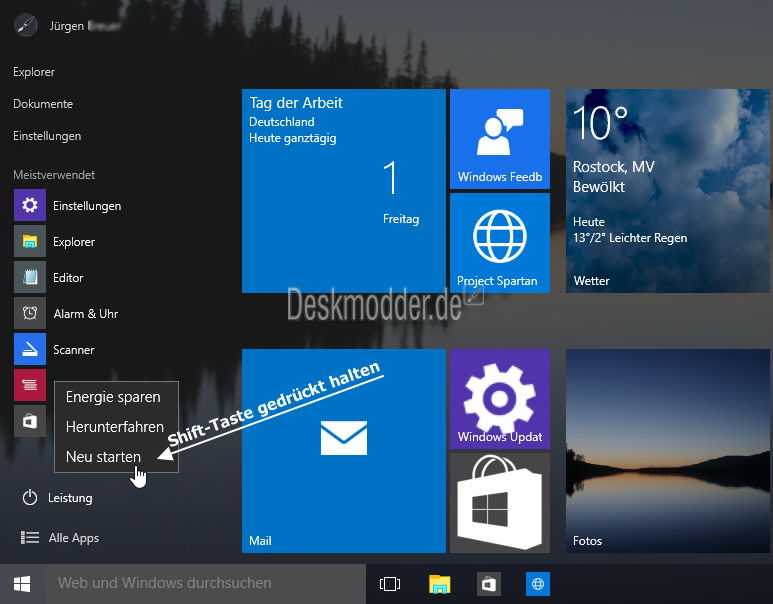Screen dimensions: 773x604
Task: Click the Leistung label
Action: [x=70, y=498]
